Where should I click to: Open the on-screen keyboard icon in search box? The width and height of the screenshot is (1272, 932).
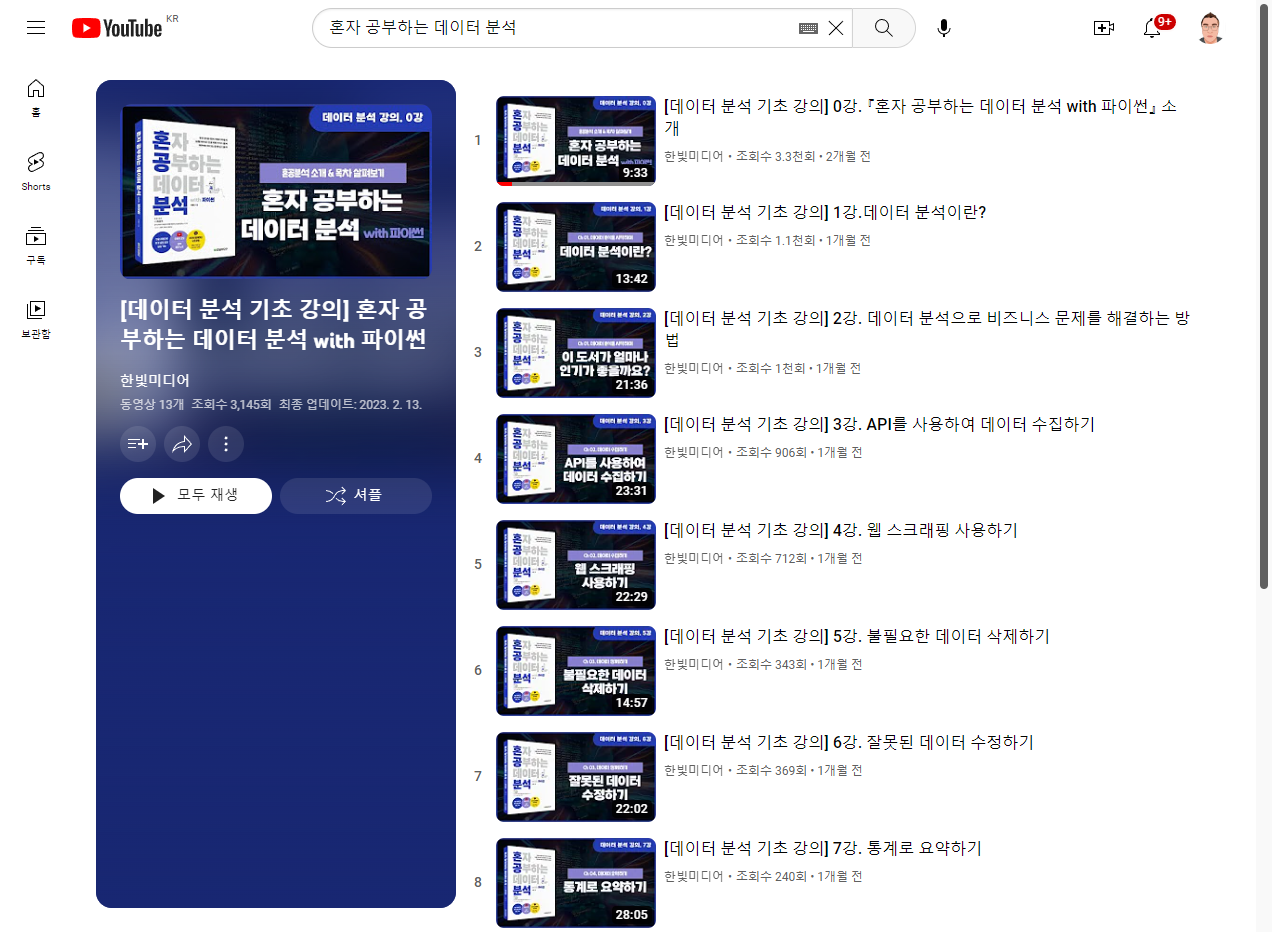click(x=809, y=28)
